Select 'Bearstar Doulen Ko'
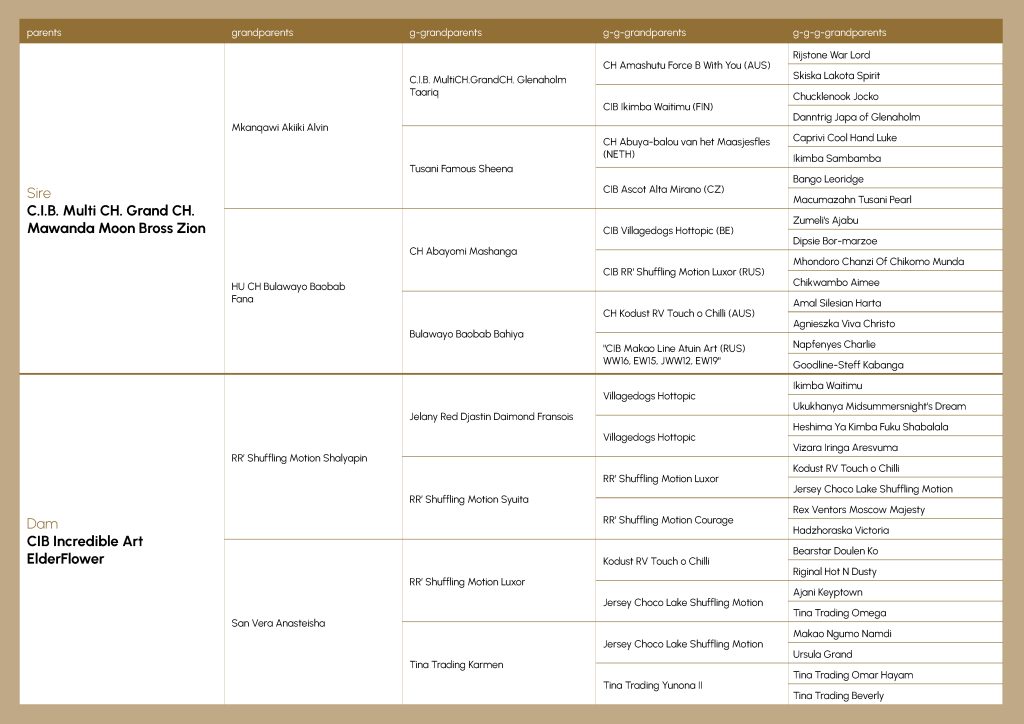This screenshot has width=1024, height=724. [x=835, y=551]
